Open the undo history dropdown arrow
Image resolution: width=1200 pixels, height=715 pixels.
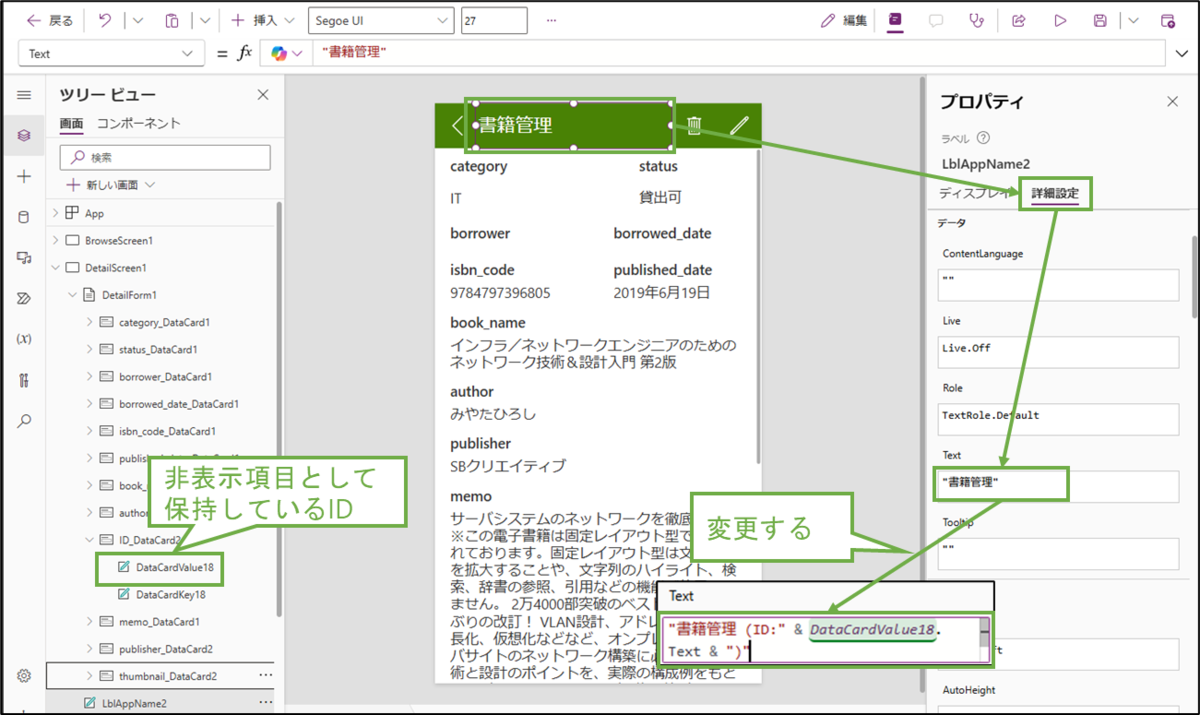tap(138, 20)
